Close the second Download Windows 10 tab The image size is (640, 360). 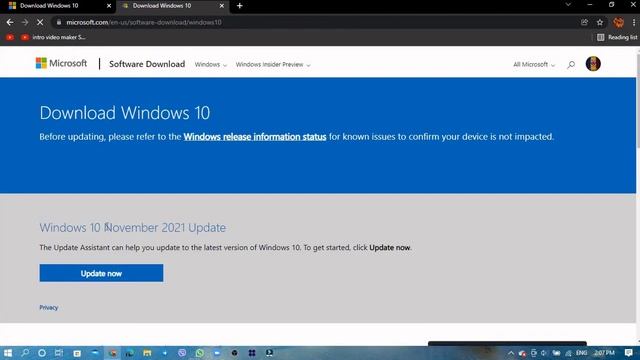click(222, 6)
